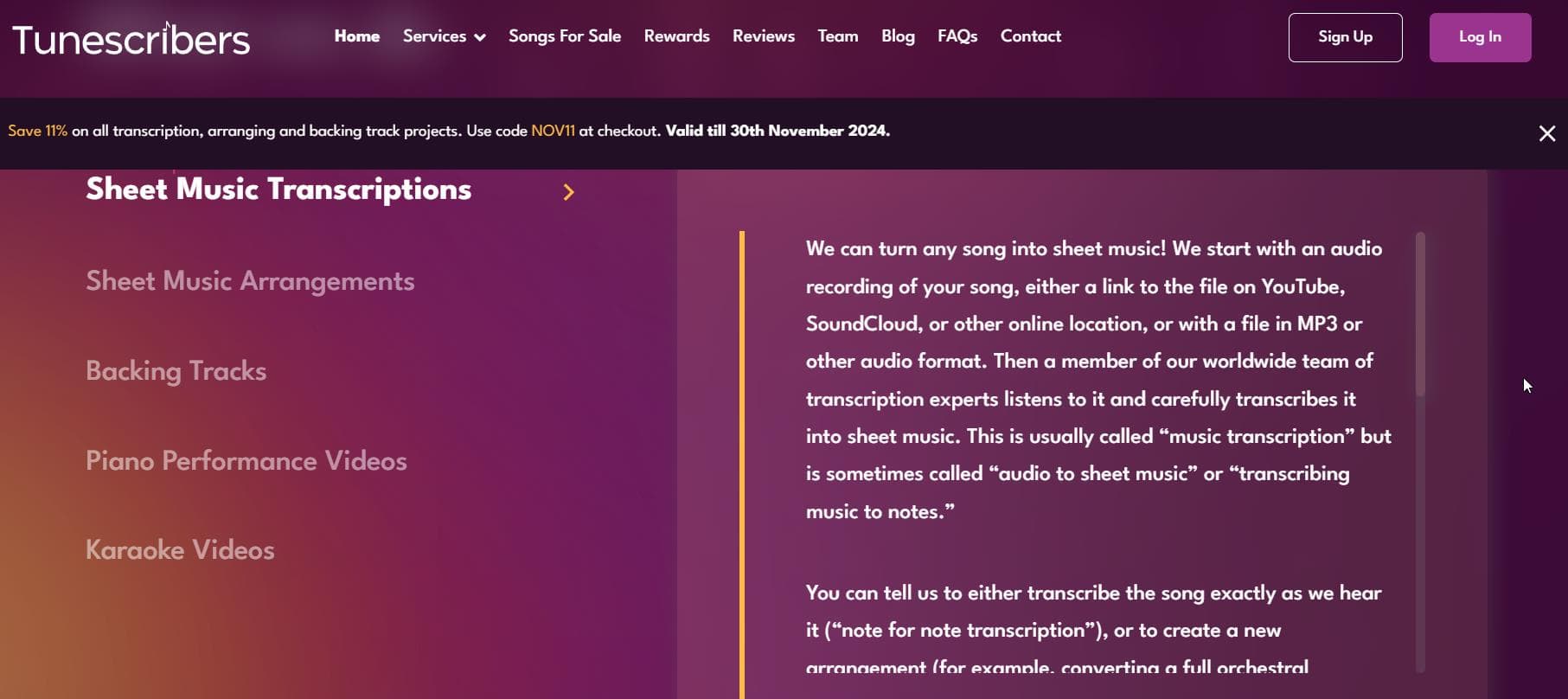
Task: Select the Sheet Music Transcriptions tab
Action: [x=278, y=189]
